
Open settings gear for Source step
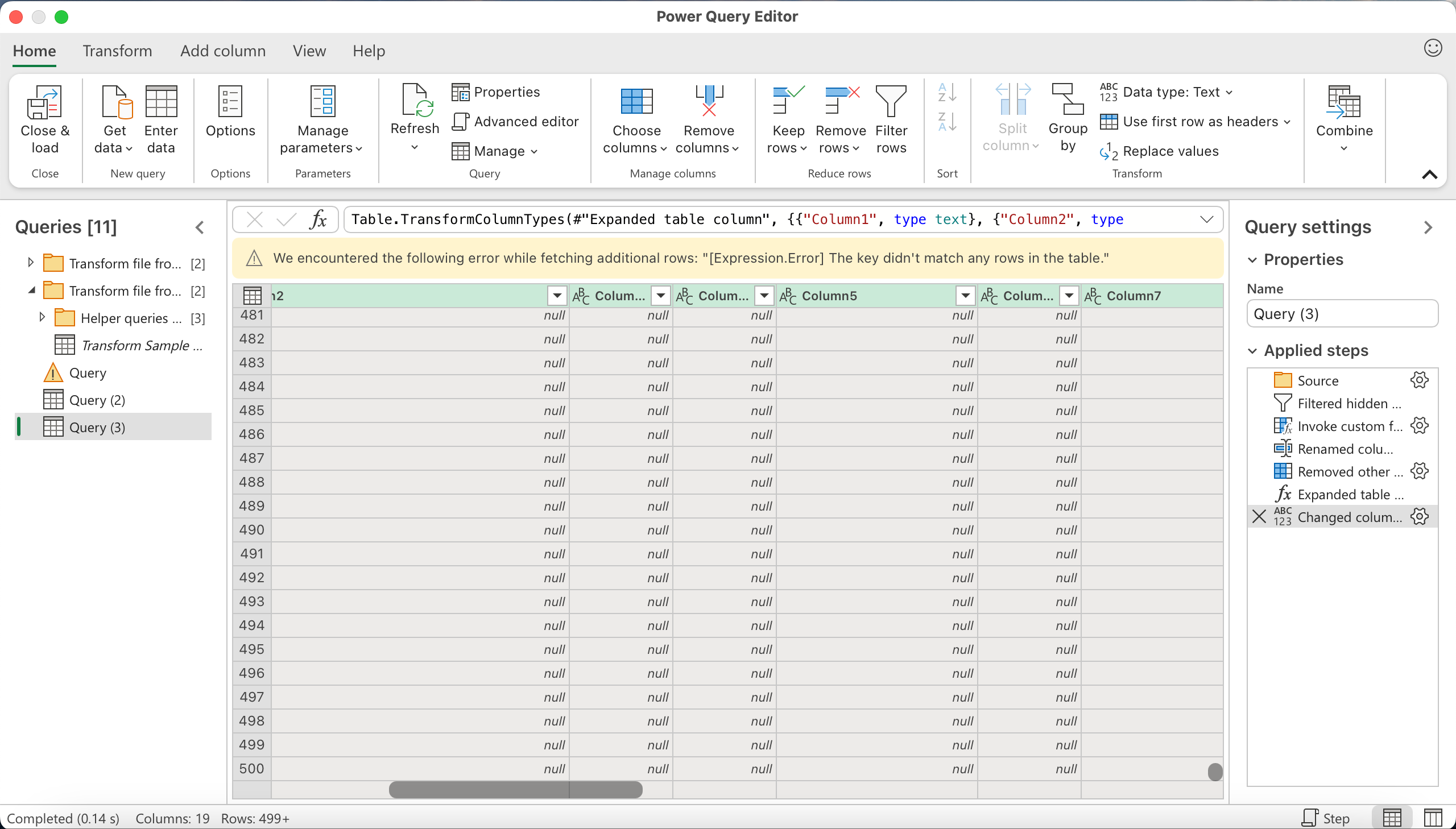(1419, 380)
